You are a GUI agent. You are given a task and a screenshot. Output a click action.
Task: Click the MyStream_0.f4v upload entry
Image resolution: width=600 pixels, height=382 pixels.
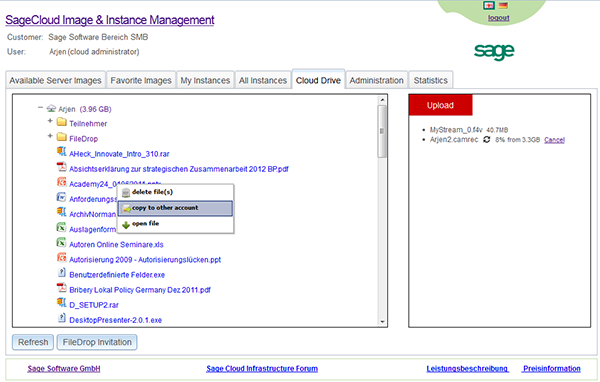pos(469,130)
